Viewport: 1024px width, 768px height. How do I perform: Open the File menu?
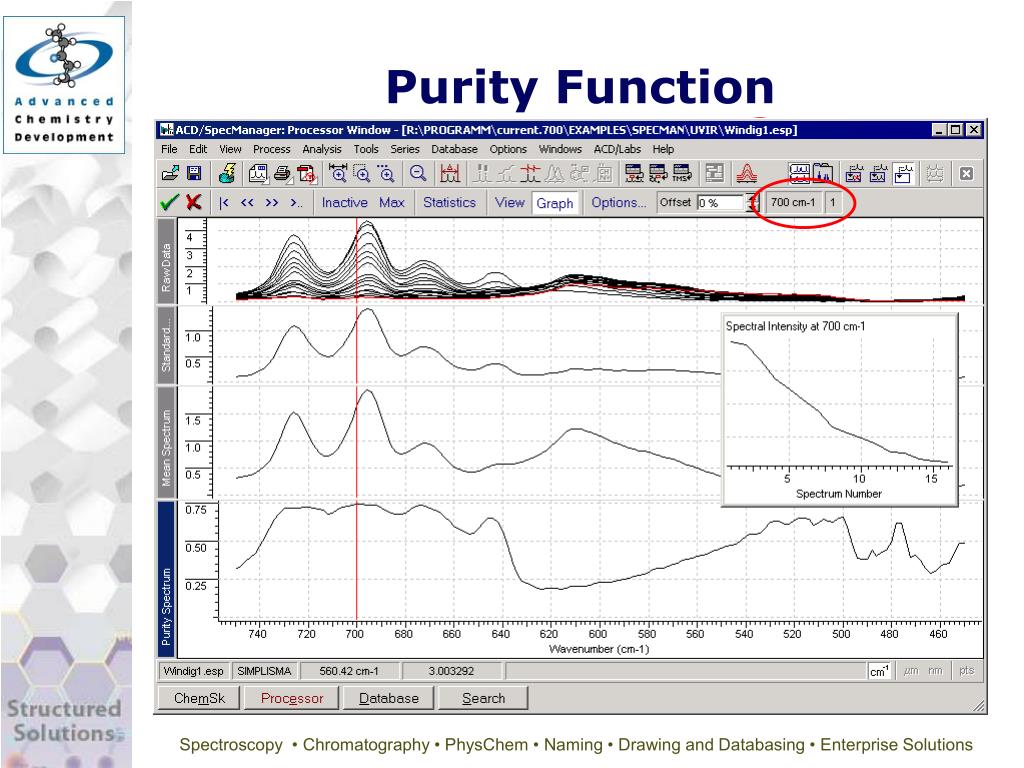pos(169,149)
